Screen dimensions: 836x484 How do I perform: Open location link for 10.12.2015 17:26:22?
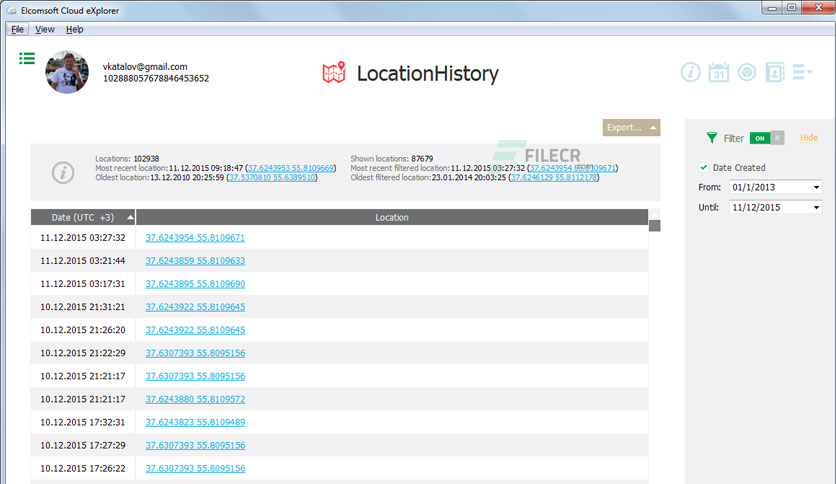pos(195,469)
